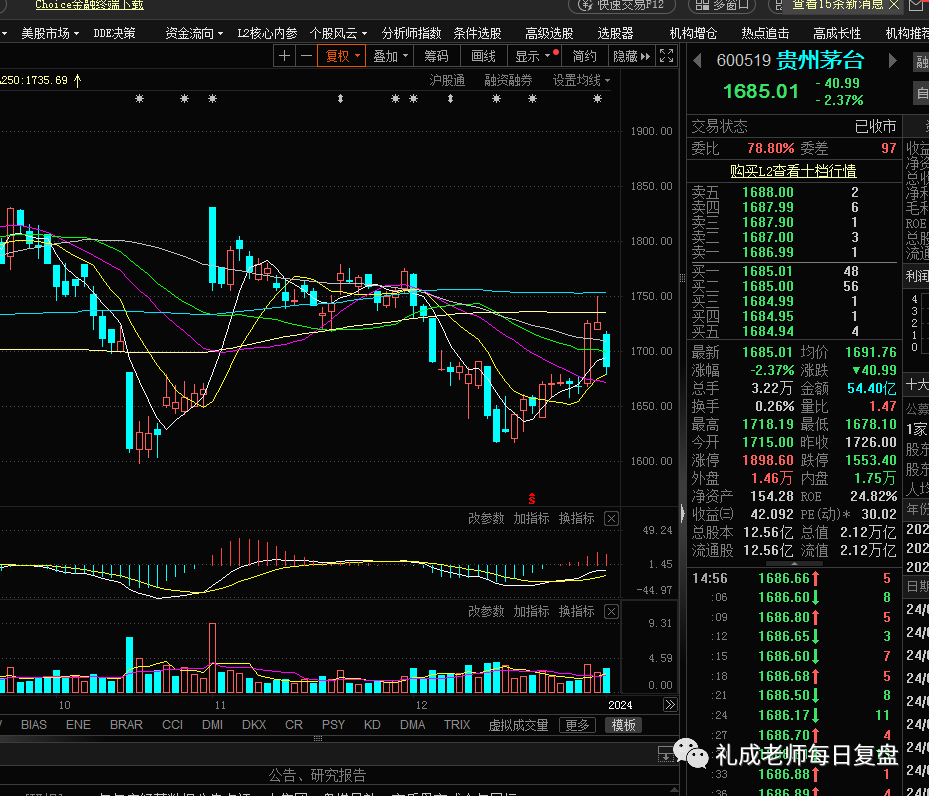929x796 pixels.
Task: Click 改参数 in MACD panel
Action: coord(486,518)
